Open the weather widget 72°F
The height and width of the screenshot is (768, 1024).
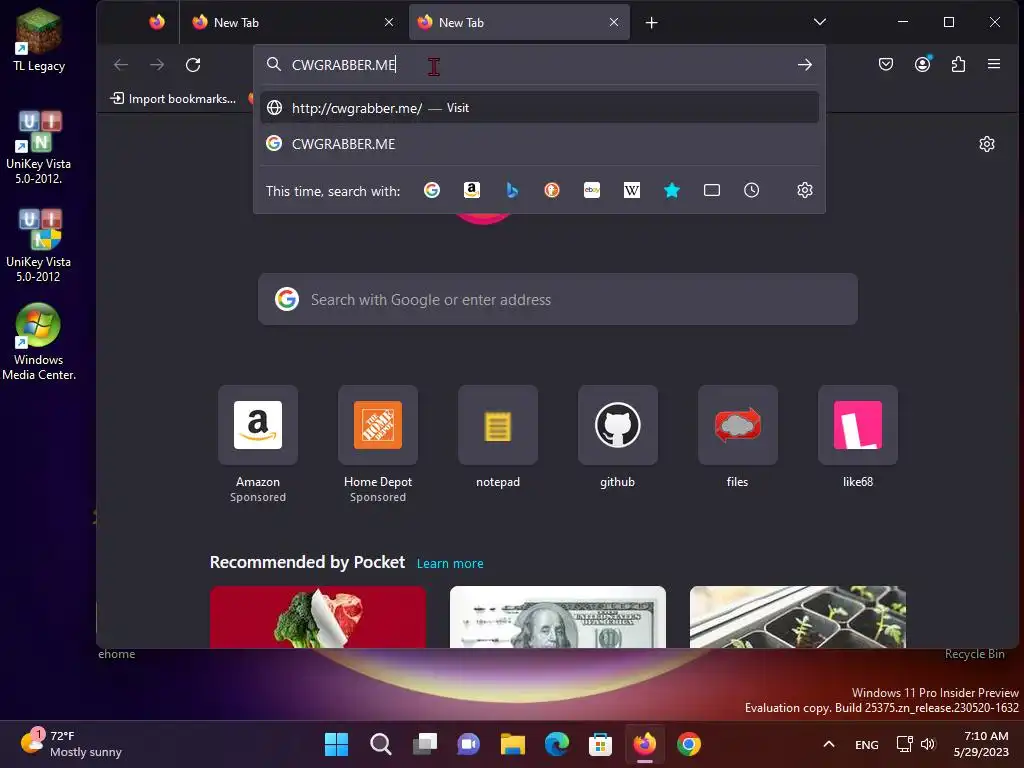[72, 744]
